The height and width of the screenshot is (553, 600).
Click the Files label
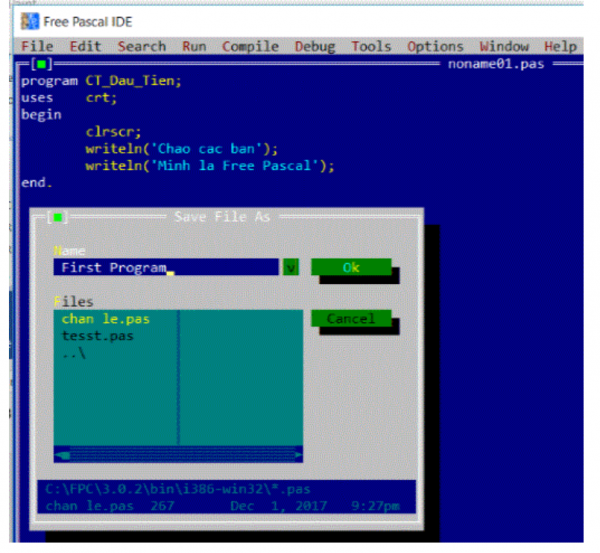point(73,302)
